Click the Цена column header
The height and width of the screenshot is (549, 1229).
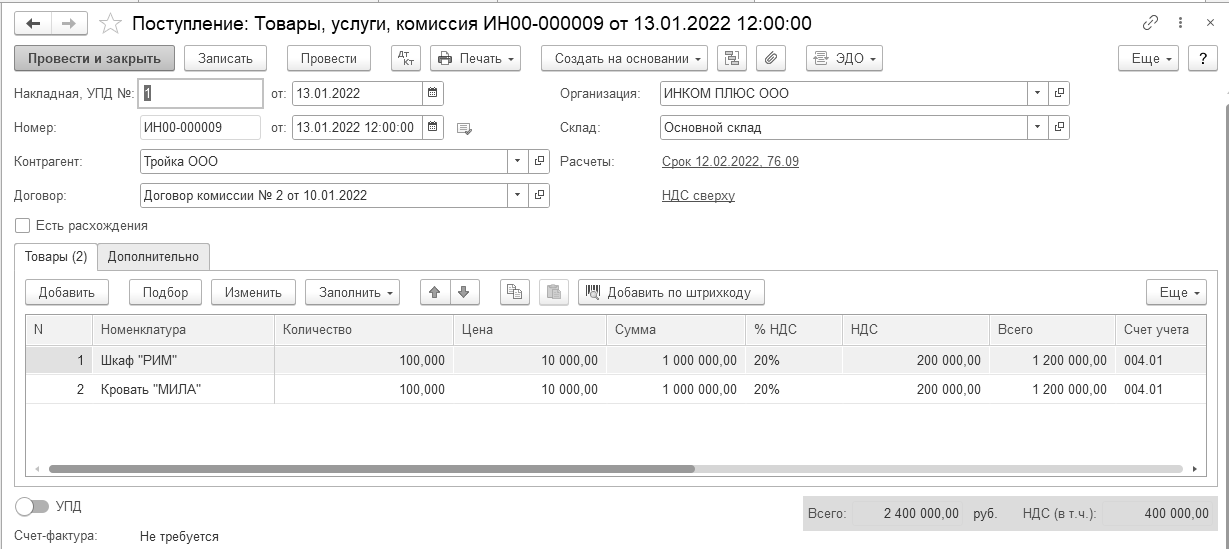(530, 329)
